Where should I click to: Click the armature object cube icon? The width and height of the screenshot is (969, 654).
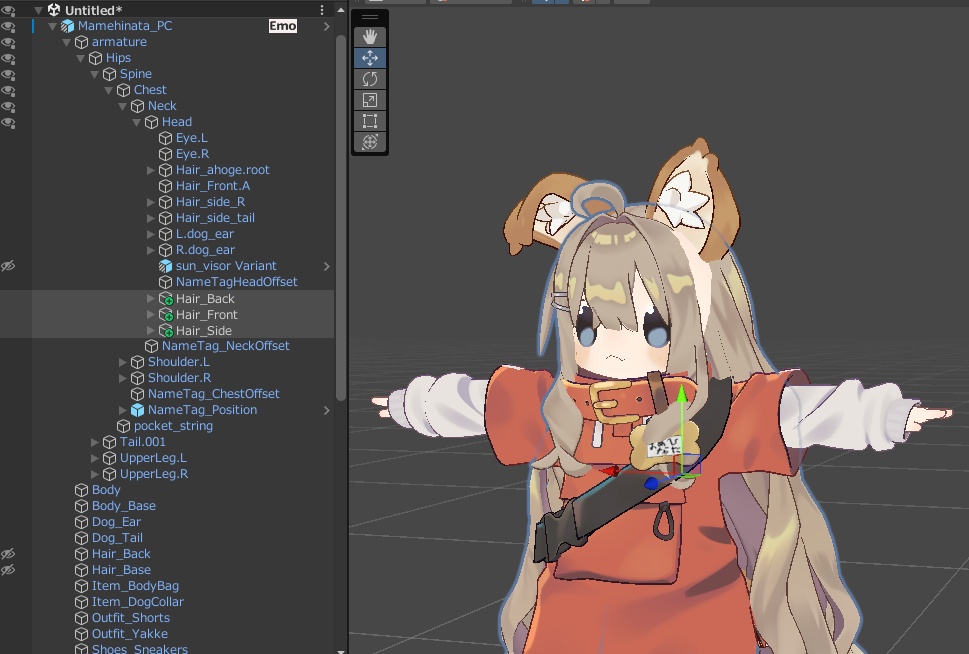click(82, 42)
